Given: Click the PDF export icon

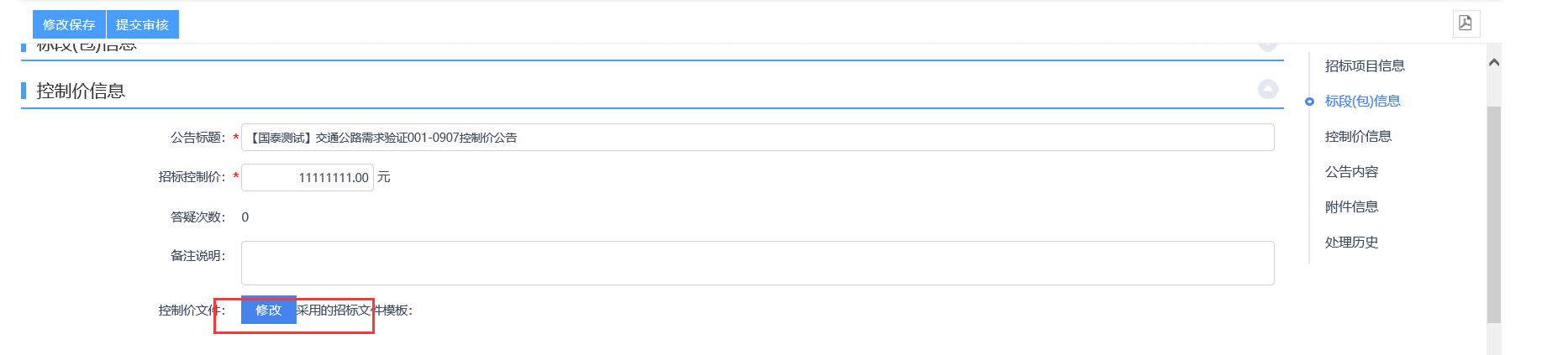Looking at the screenshot, I should (x=1465, y=23).
